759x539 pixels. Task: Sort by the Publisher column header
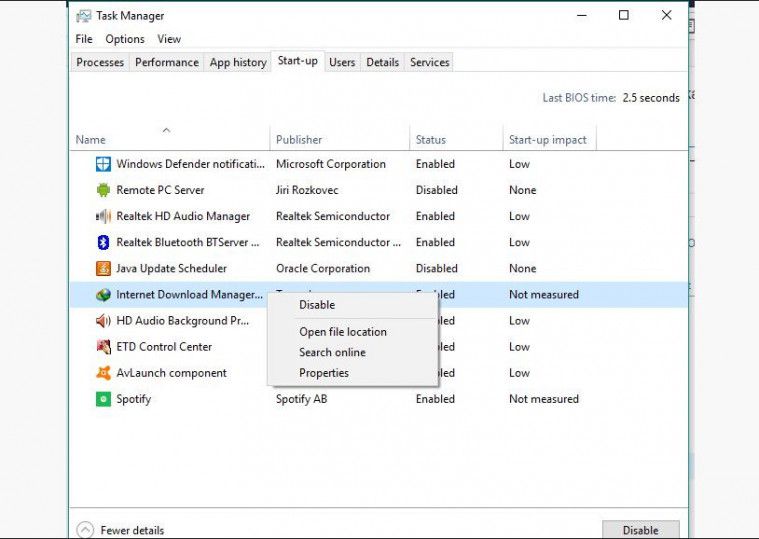pyautogui.click(x=299, y=140)
